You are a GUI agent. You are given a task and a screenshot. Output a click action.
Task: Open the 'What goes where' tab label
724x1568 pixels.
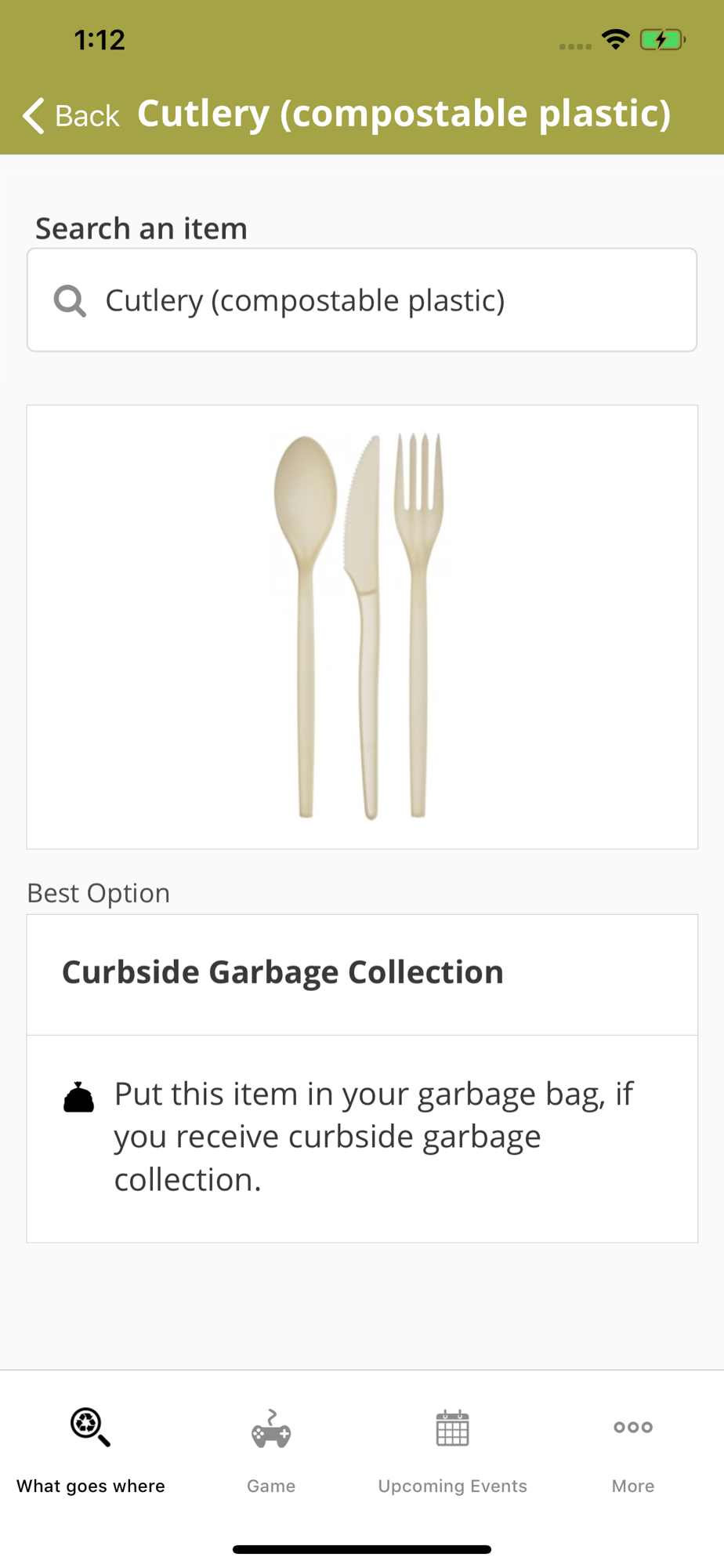tap(91, 1486)
